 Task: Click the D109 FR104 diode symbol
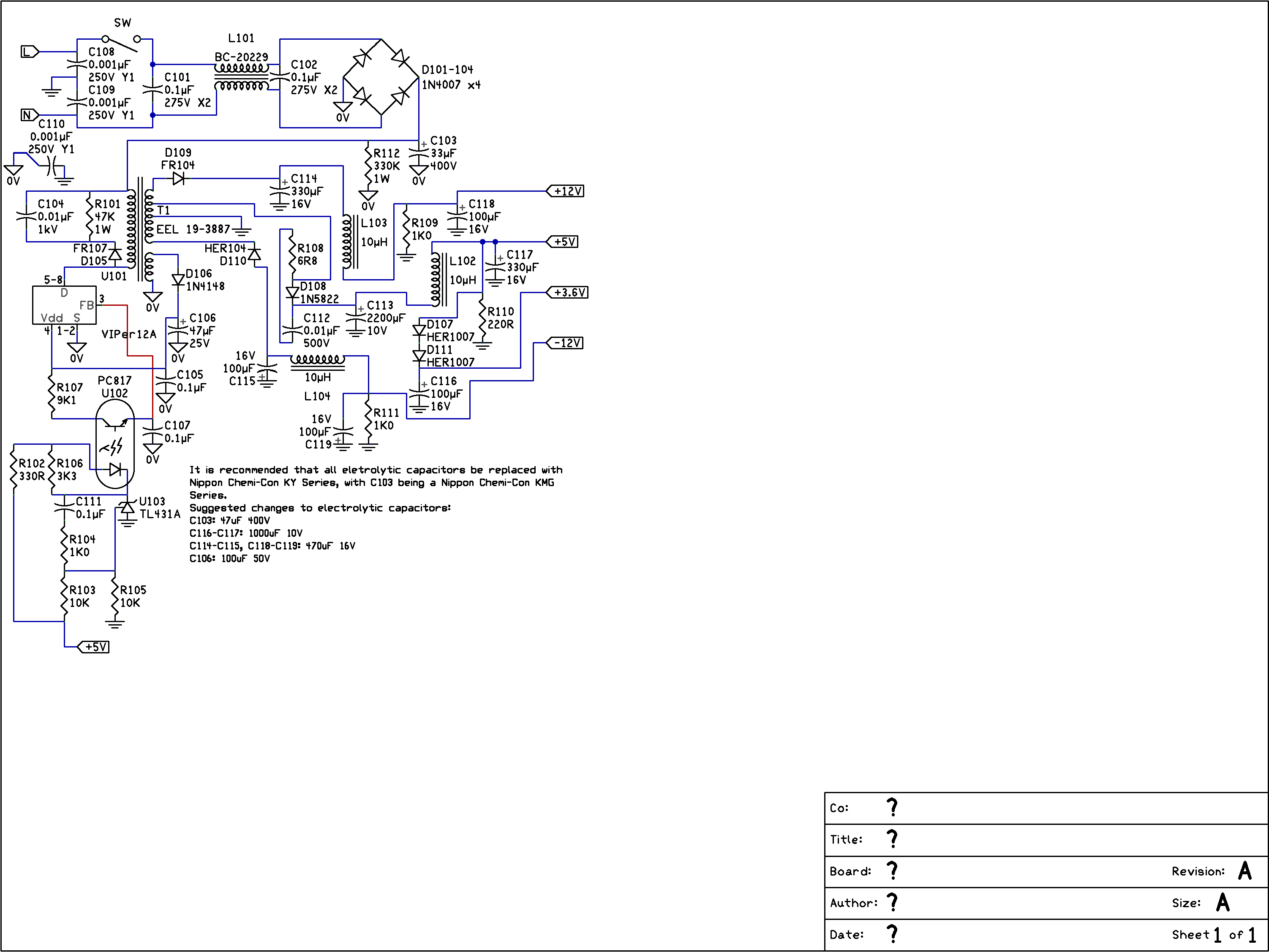click(x=178, y=178)
